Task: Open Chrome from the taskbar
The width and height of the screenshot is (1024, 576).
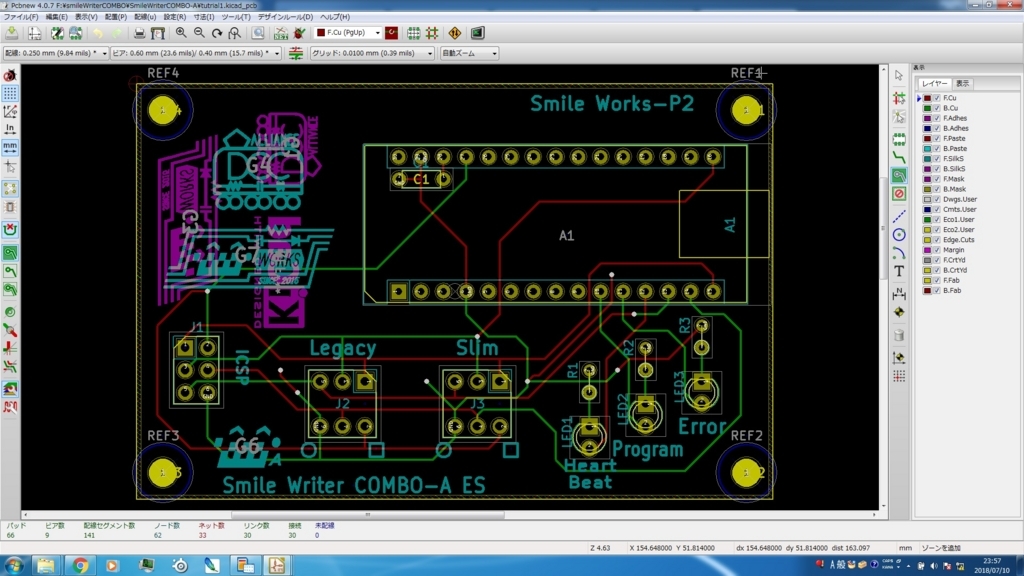Action: [81, 566]
